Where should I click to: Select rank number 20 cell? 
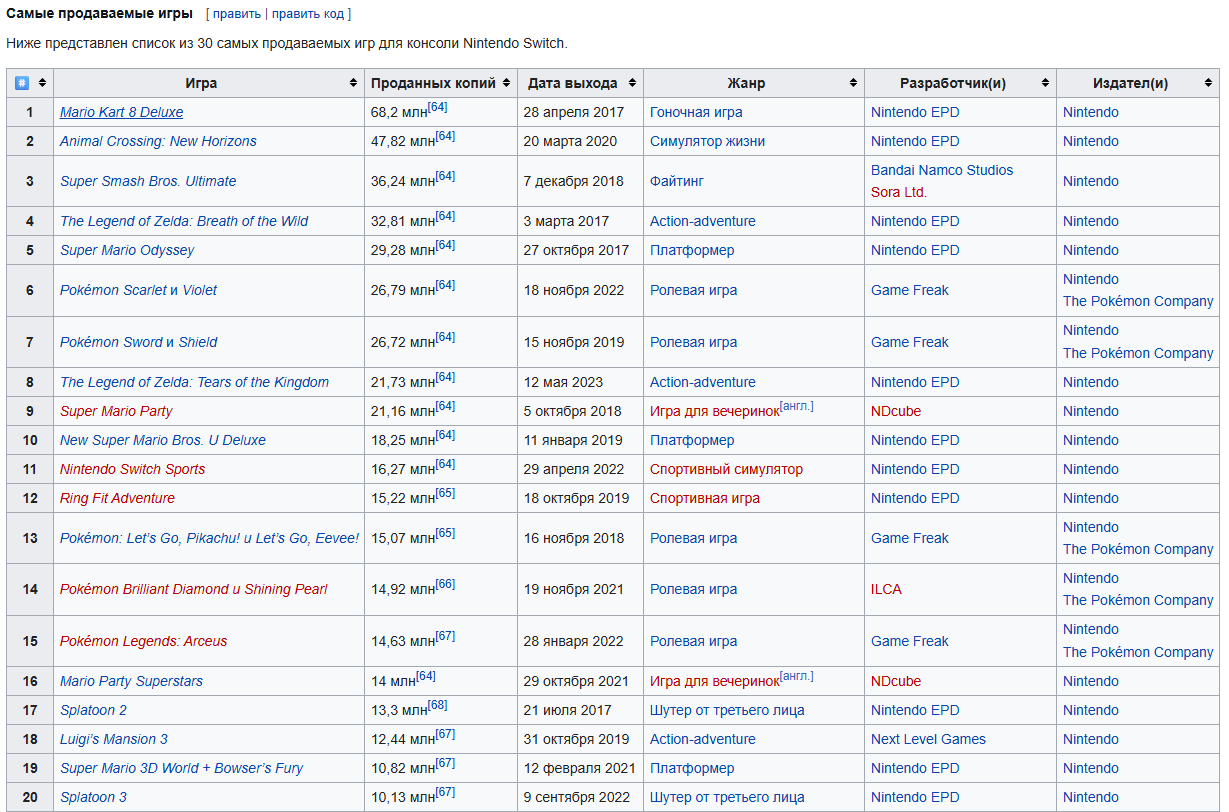[x=30, y=797]
